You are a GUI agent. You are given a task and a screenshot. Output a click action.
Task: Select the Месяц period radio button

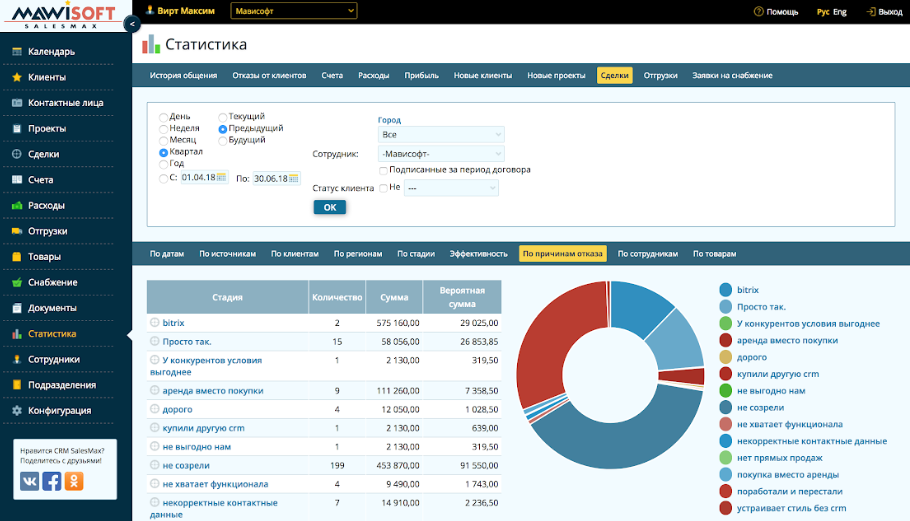click(x=164, y=140)
